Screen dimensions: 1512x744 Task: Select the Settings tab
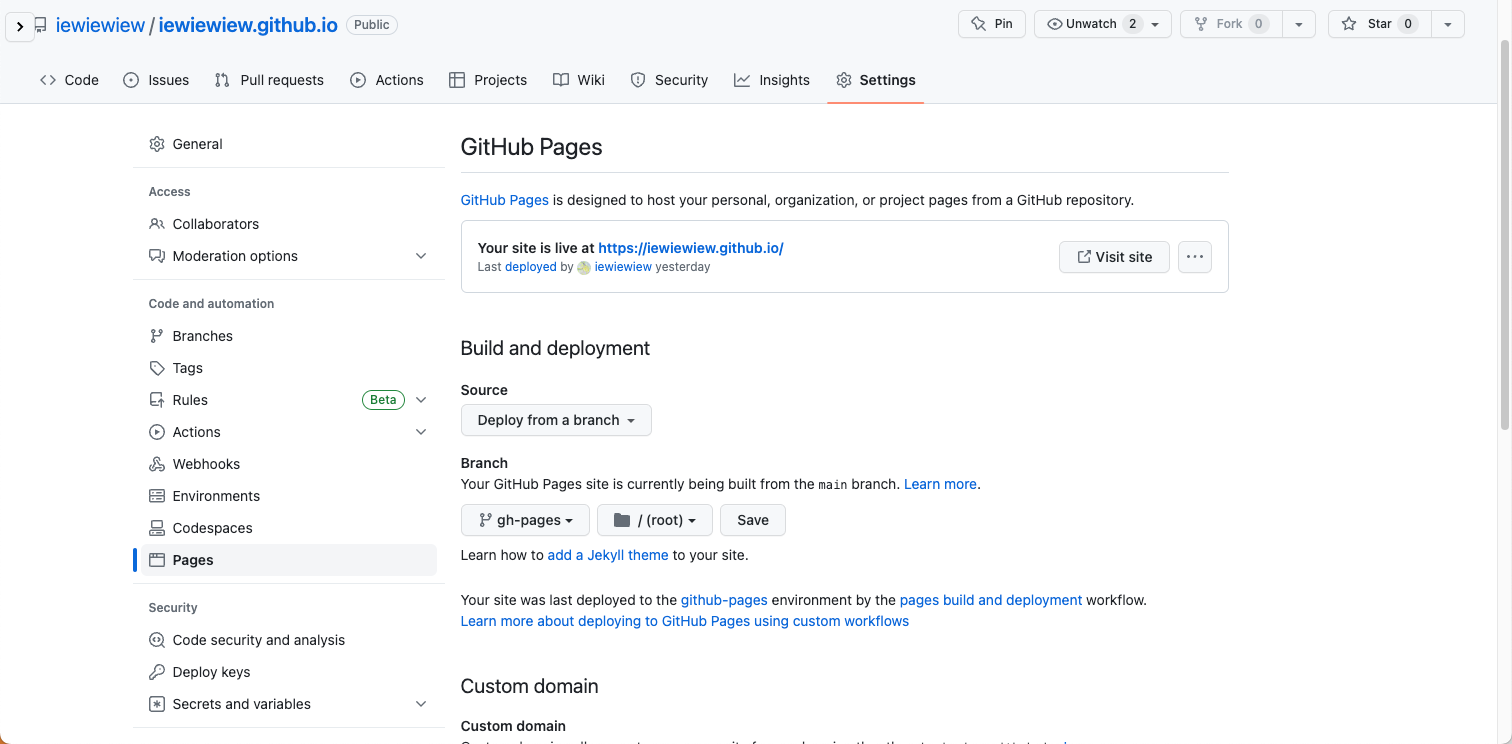876,80
